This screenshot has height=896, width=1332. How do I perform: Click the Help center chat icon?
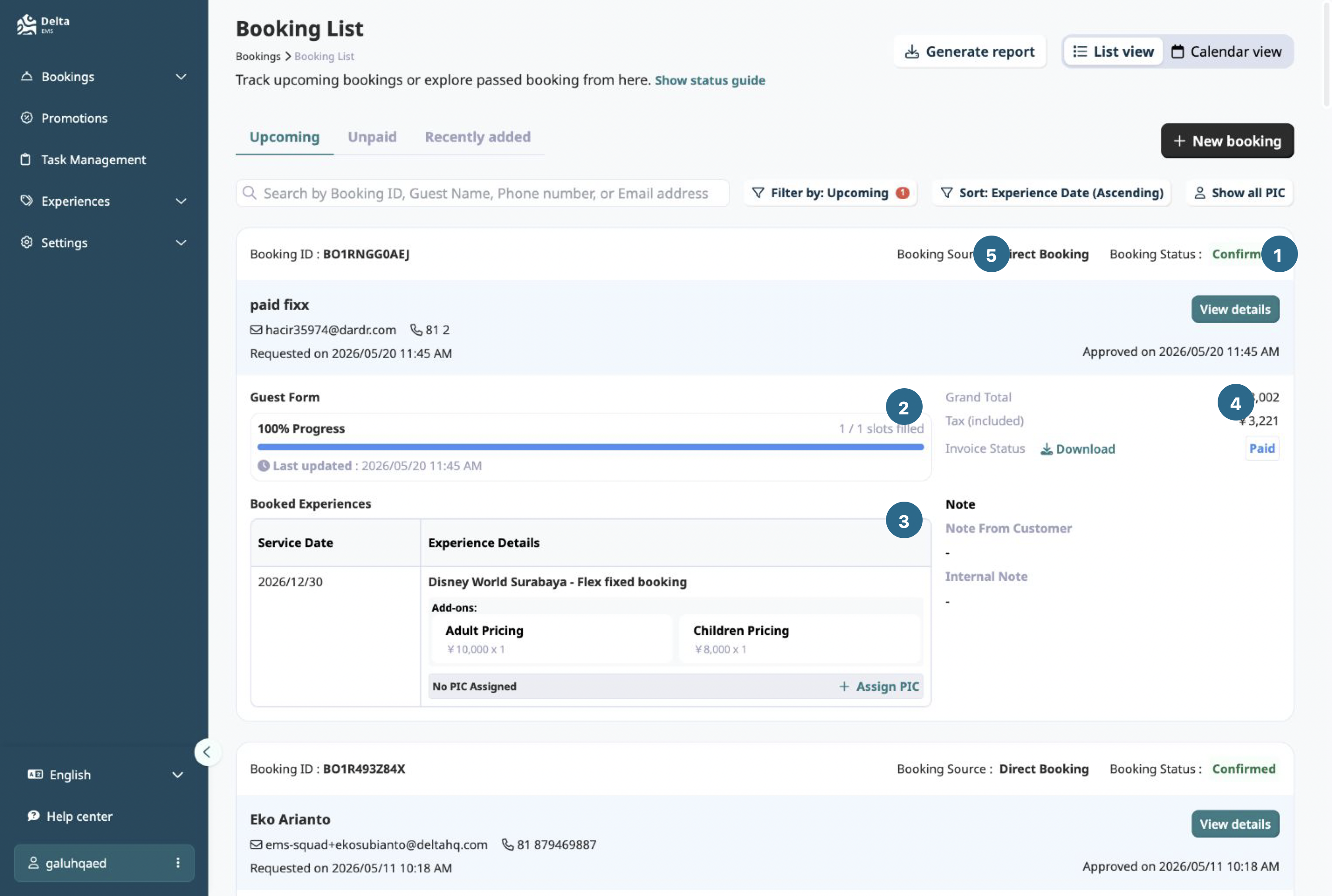tap(34, 816)
